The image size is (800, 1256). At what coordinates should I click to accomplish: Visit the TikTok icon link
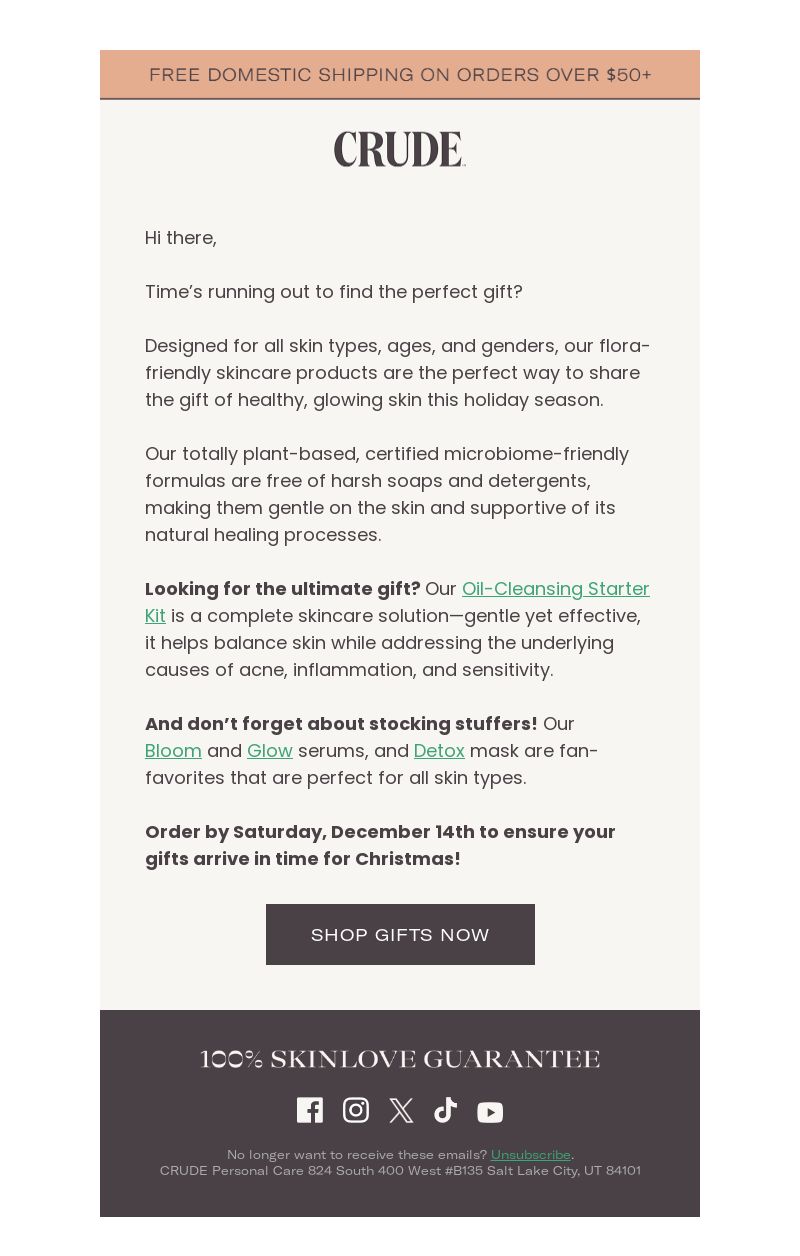point(446,1110)
